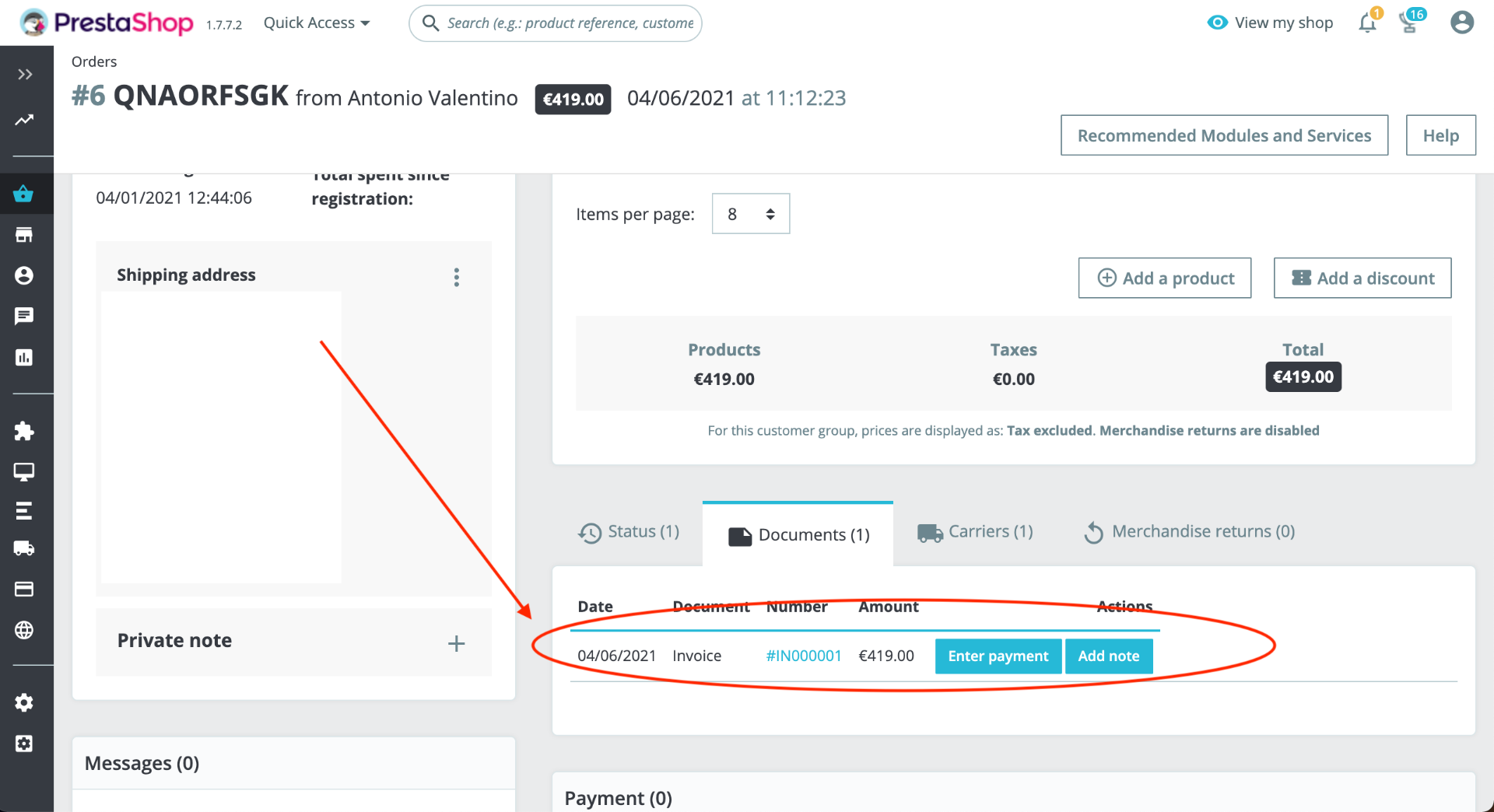The image size is (1494, 812).
Task: Open the Modules puzzle icon
Action: click(24, 431)
